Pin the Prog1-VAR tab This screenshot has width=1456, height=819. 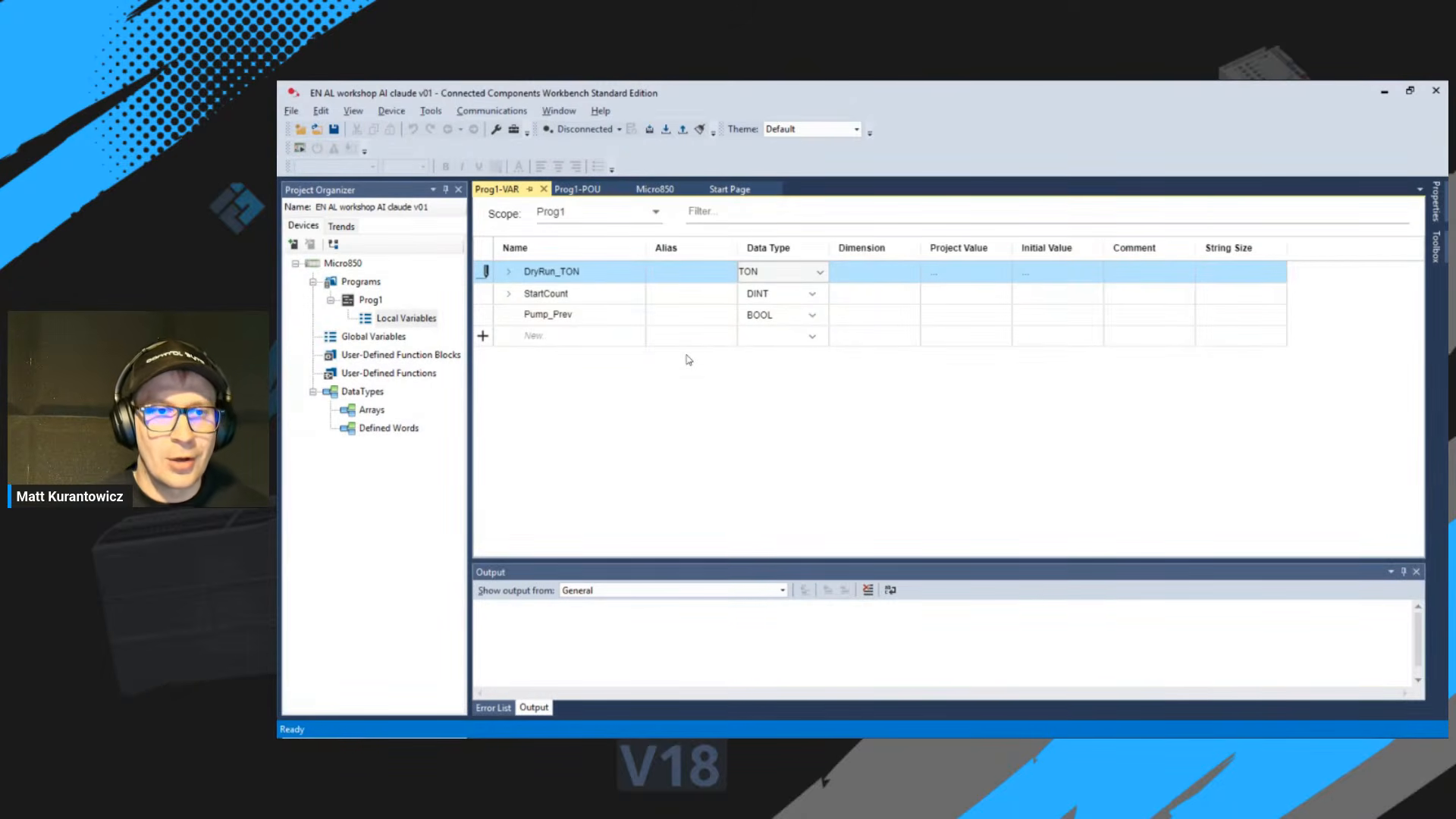pos(529,189)
